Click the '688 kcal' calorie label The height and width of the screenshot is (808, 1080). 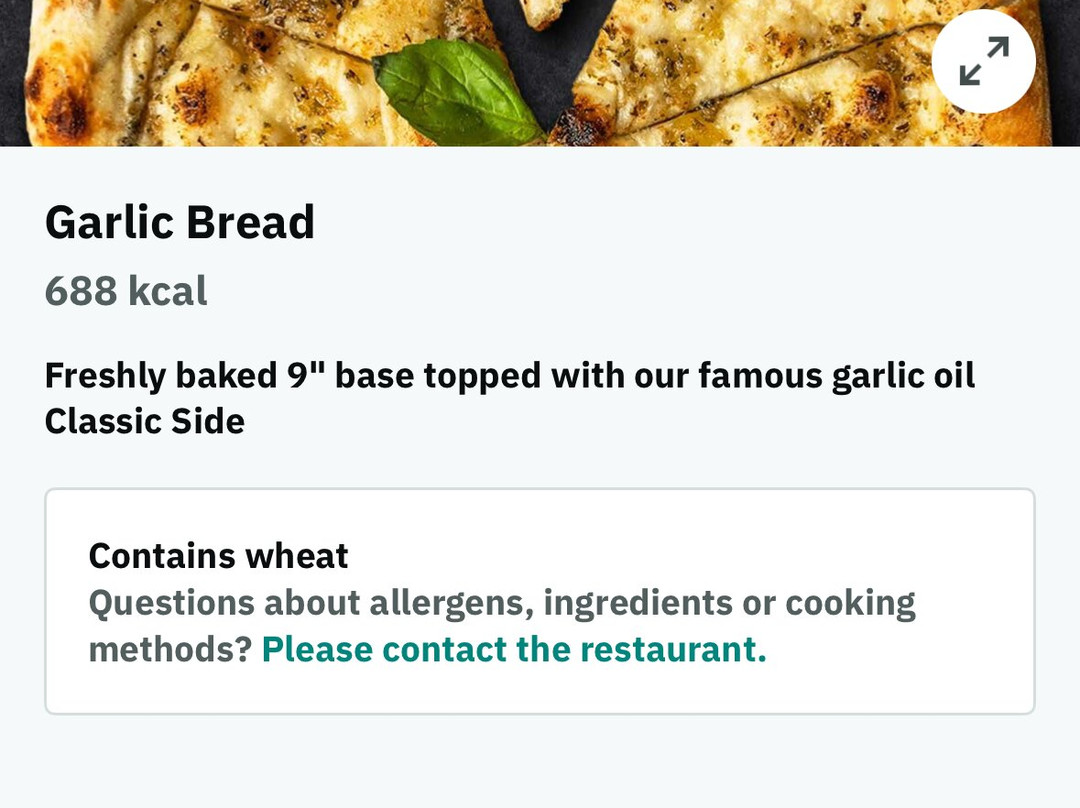tap(126, 291)
